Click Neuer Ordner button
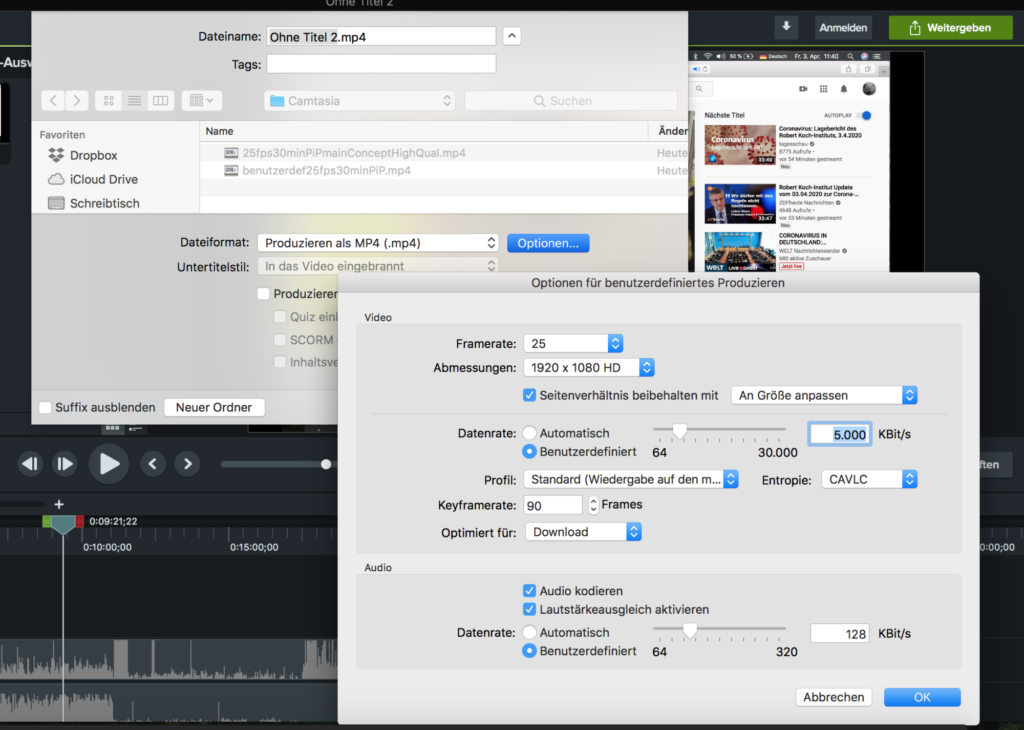Viewport: 1024px width, 730px height. pos(214,407)
